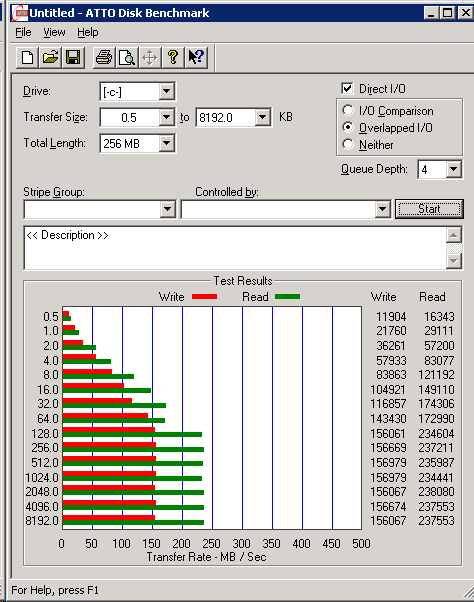The image size is (474, 602).
Task: Click the Description scrollbar down arrow
Action: (x=454, y=261)
